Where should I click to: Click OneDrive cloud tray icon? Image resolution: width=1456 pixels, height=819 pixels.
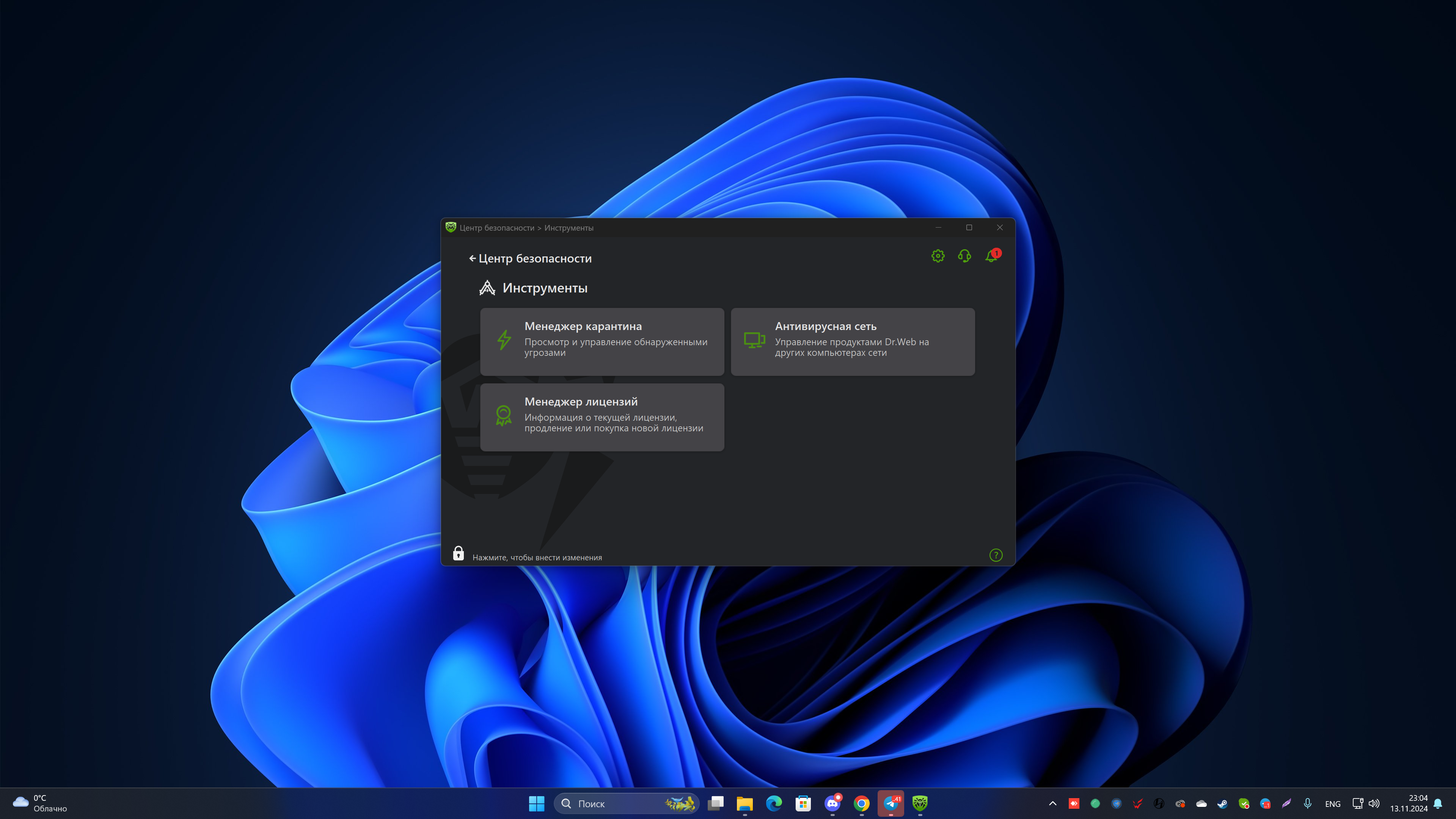(x=1201, y=803)
